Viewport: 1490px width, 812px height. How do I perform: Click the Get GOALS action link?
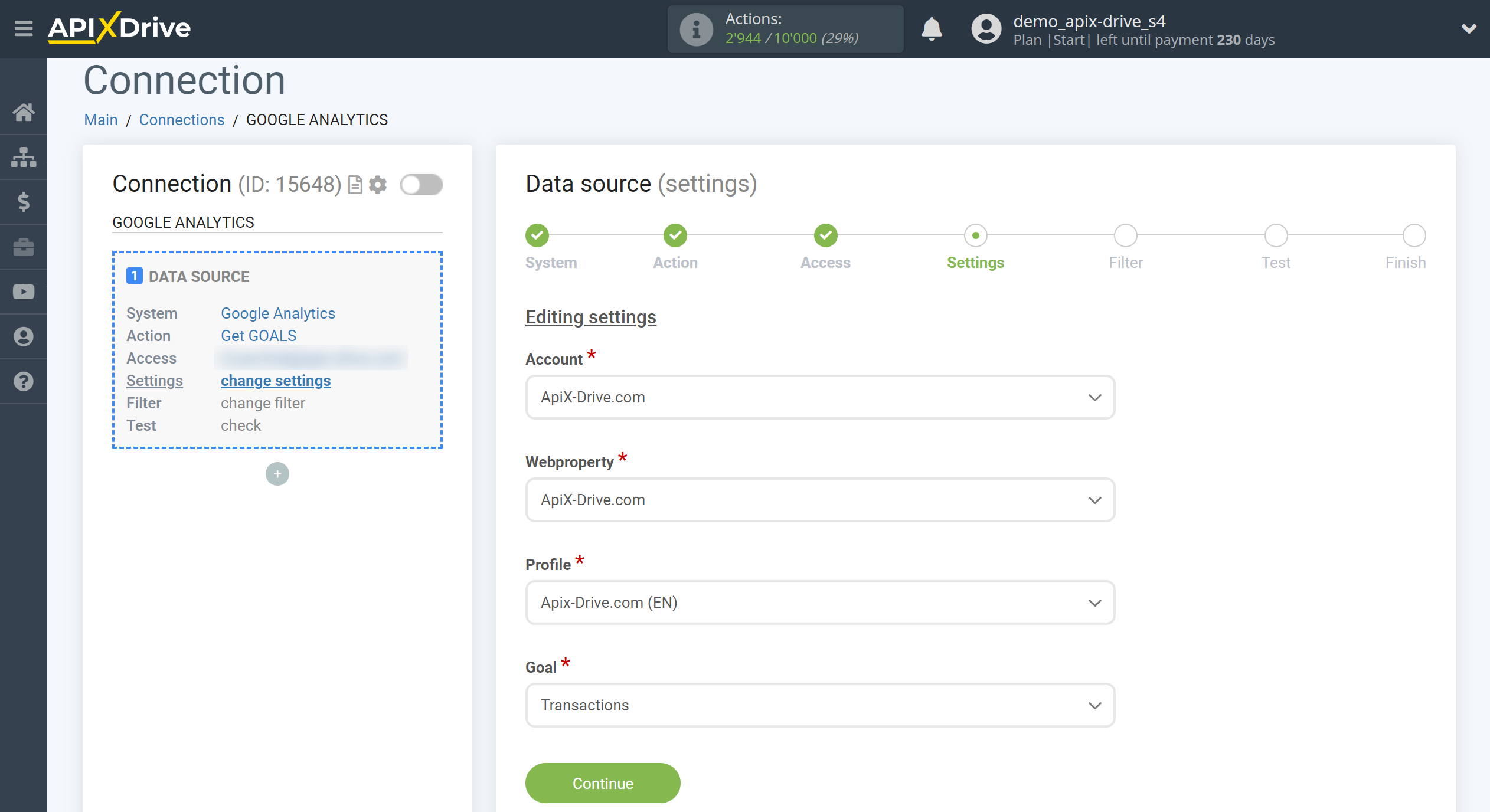pos(259,336)
